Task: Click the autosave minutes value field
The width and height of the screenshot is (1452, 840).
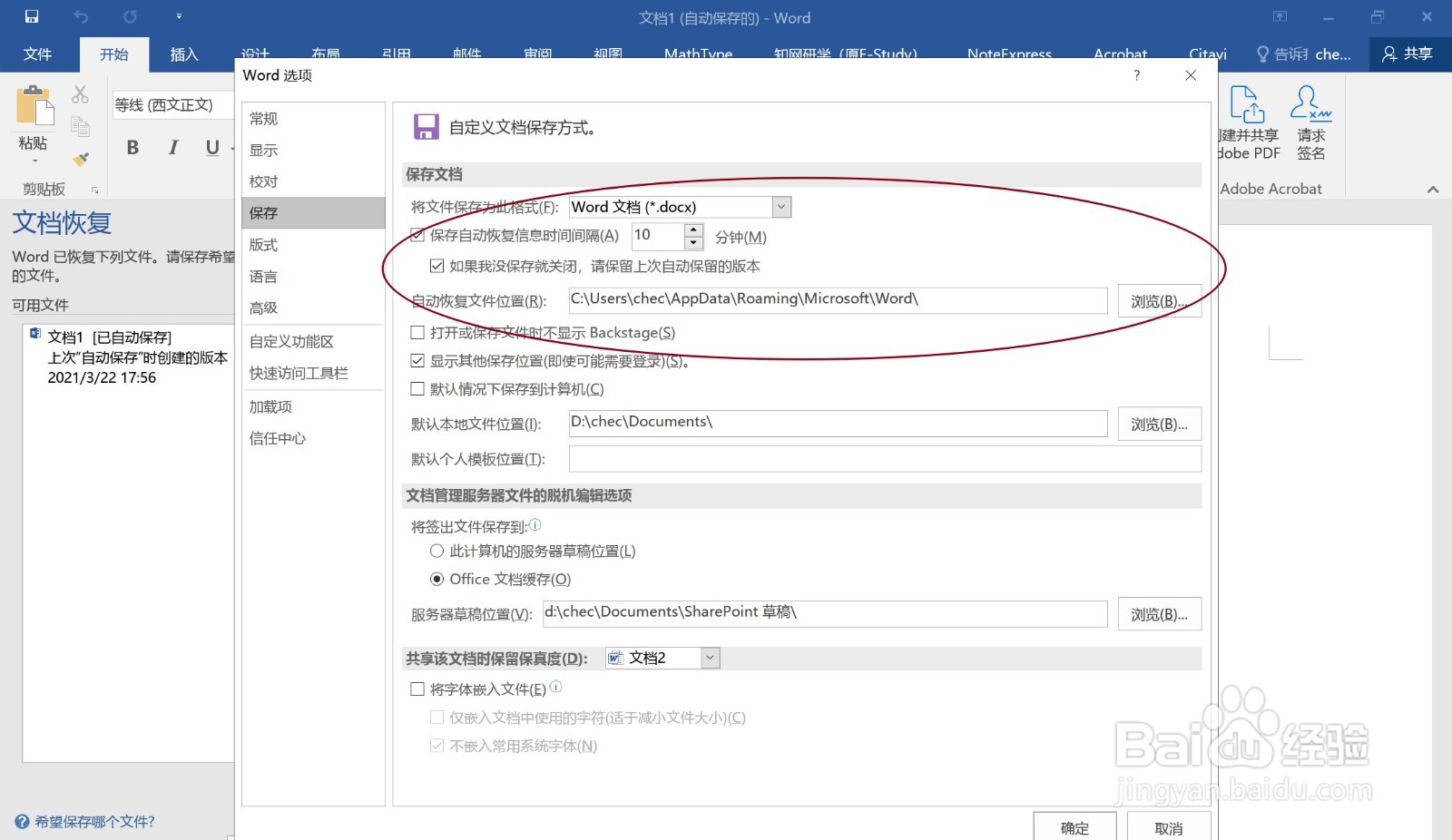Action: coord(659,236)
